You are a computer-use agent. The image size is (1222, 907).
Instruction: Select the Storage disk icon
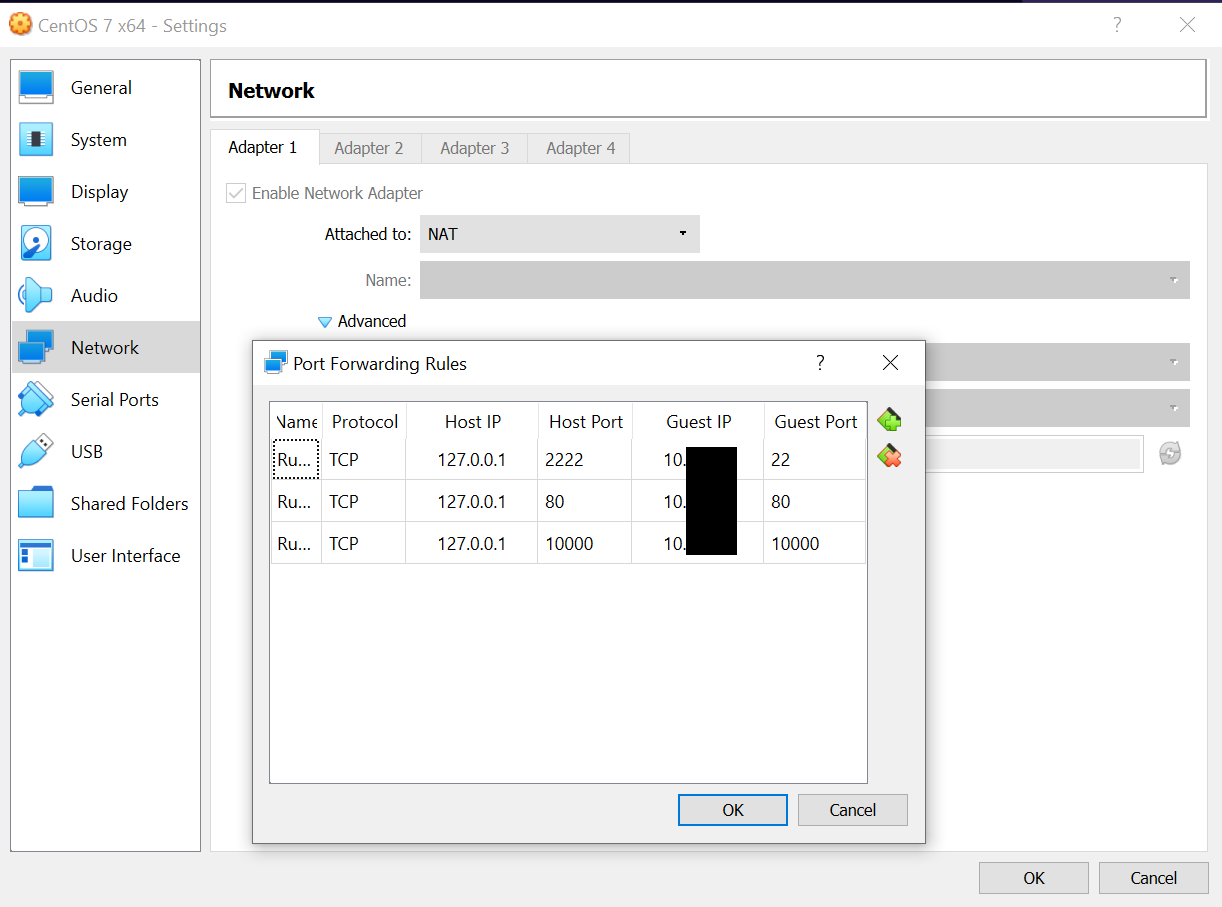[36, 244]
